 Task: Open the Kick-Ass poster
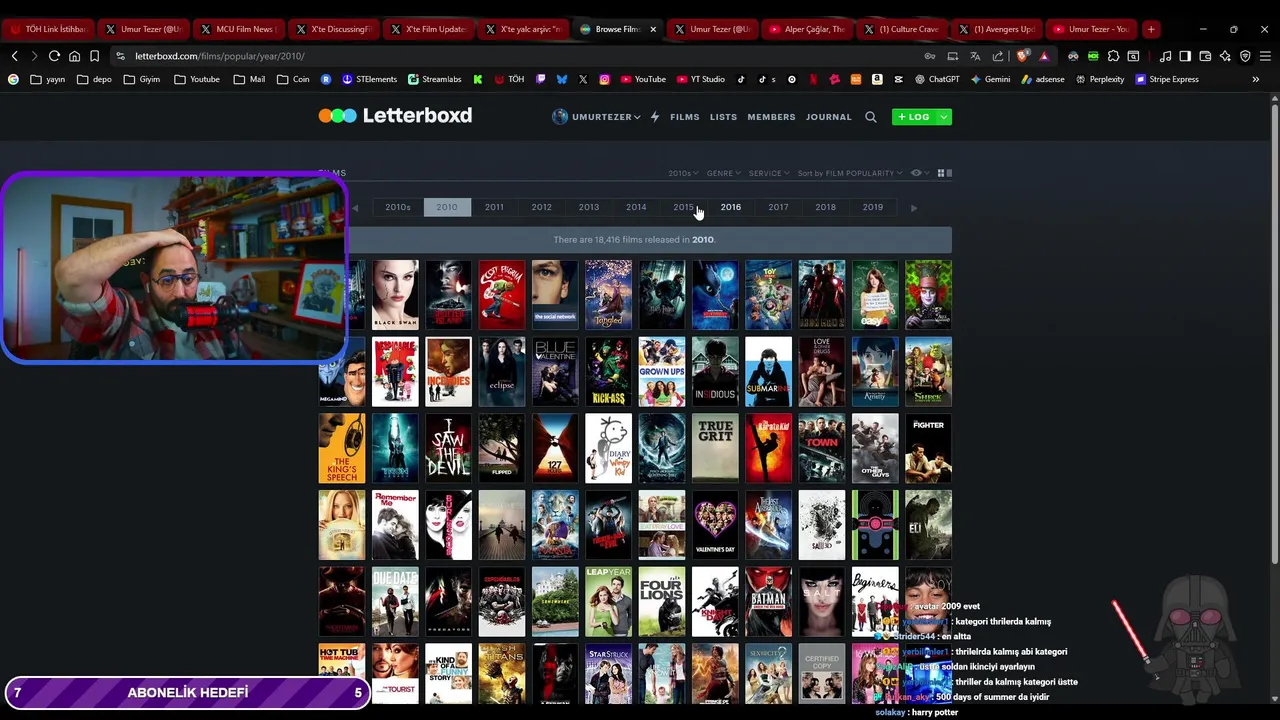(x=608, y=372)
